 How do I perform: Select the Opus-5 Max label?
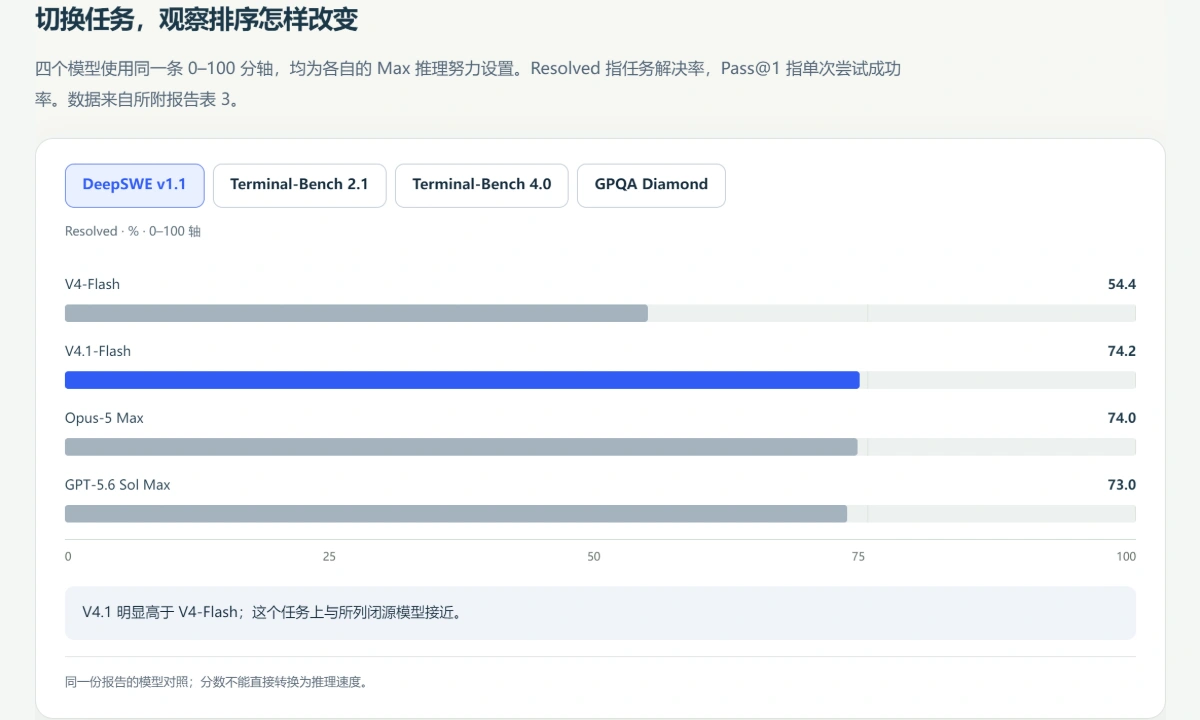click(104, 418)
